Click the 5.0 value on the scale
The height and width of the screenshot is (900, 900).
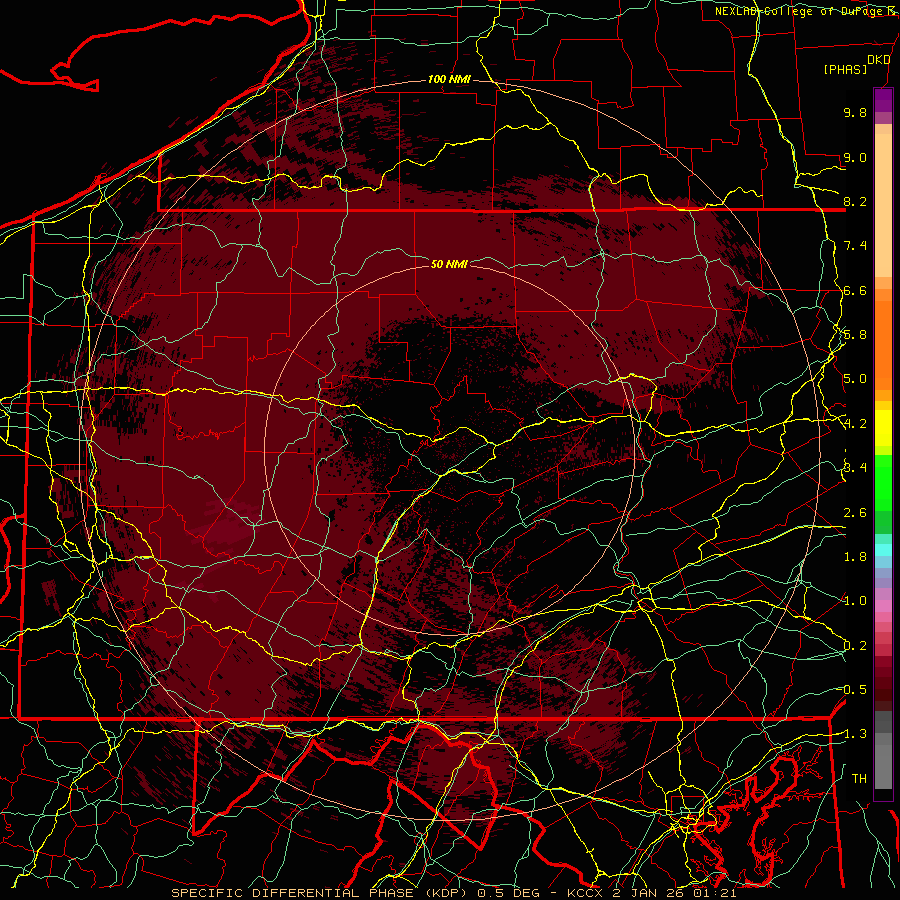tap(855, 379)
